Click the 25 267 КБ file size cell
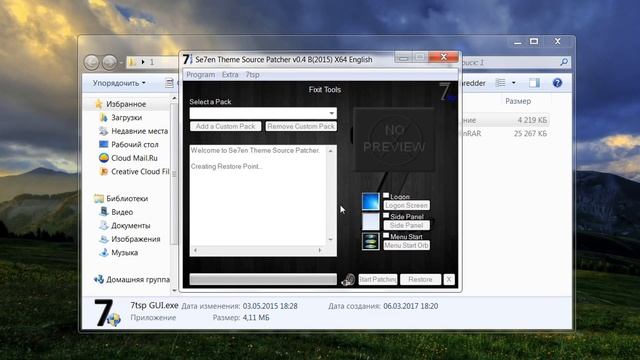Image resolution: width=640 pixels, height=360 pixels. pos(531,133)
